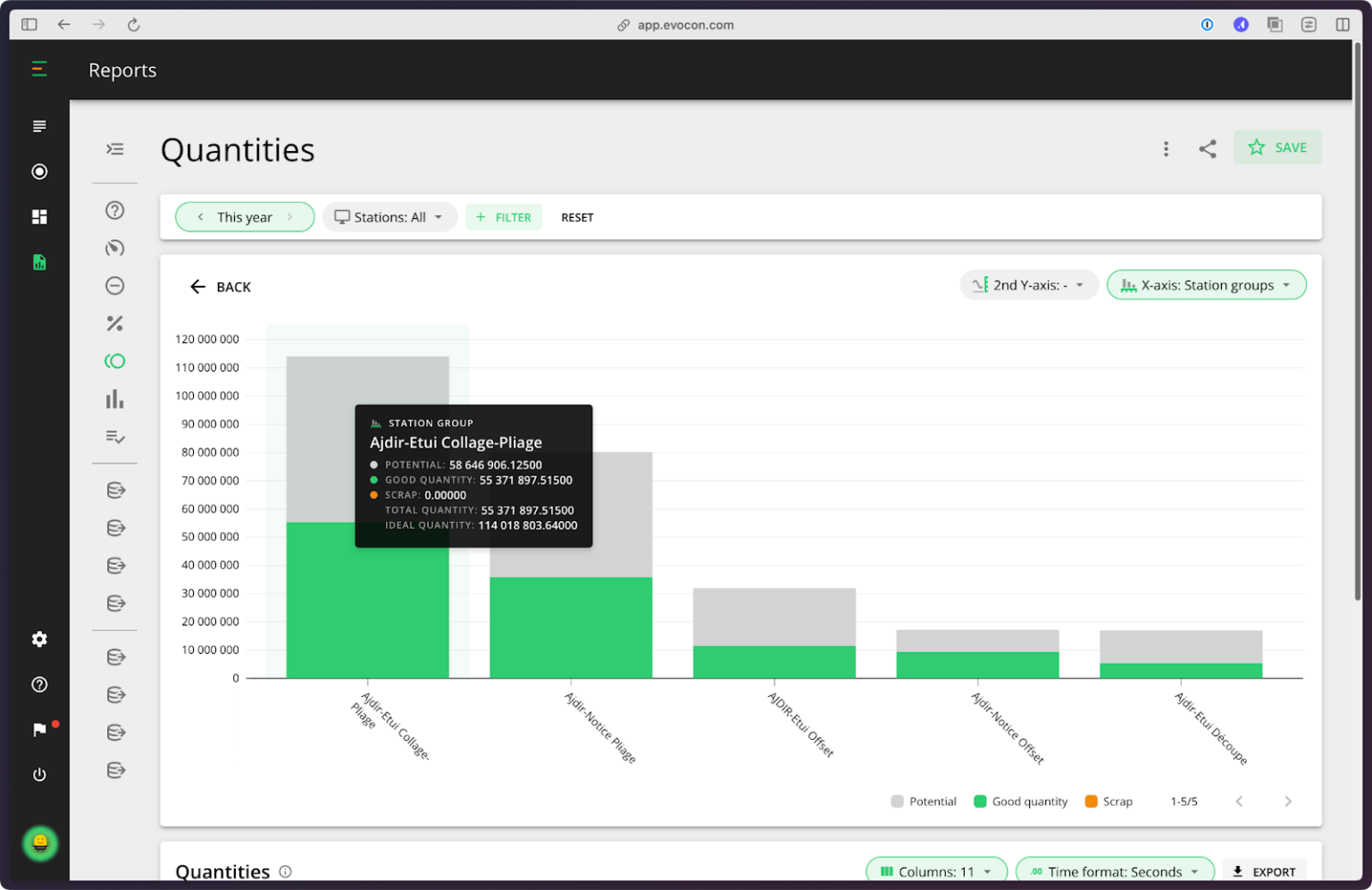
Task: Click the dashboard grid icon in left sidebar
Action: click(39, 217)
